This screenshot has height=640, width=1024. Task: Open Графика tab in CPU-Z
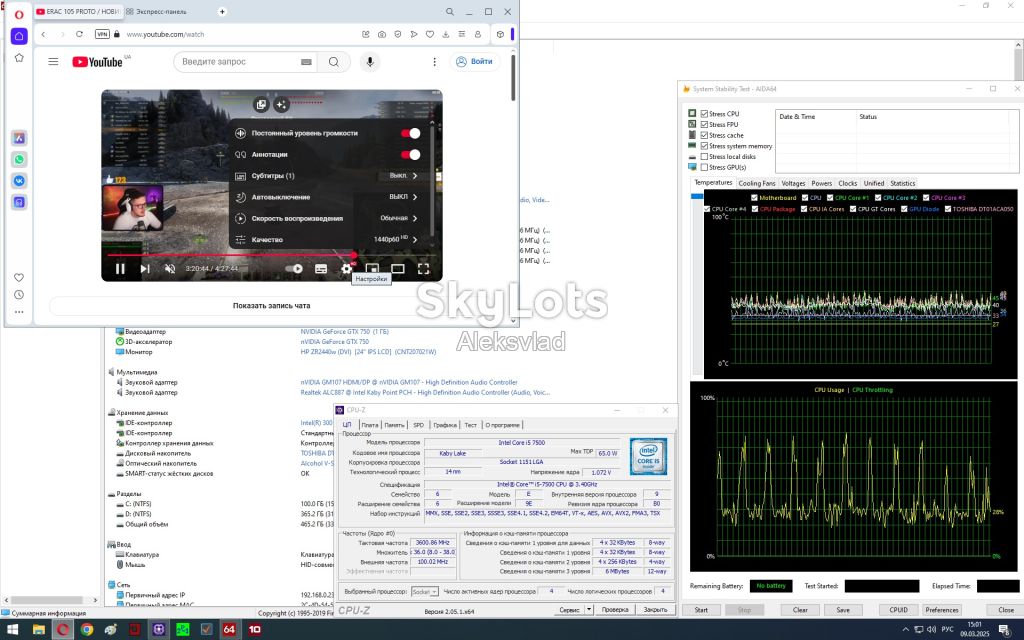[445, 424]
